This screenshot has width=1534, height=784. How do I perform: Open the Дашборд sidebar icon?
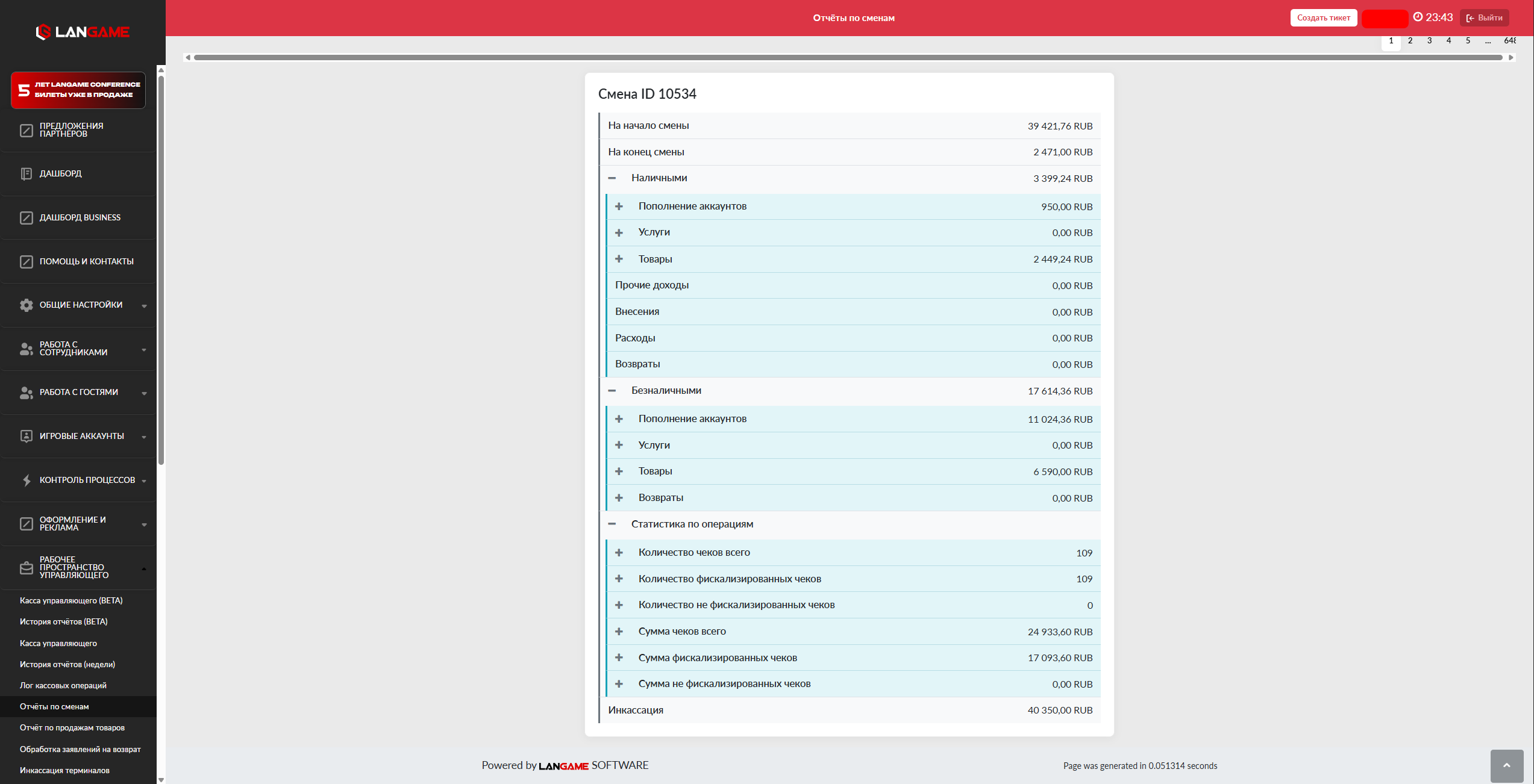(x=26, y=174)
